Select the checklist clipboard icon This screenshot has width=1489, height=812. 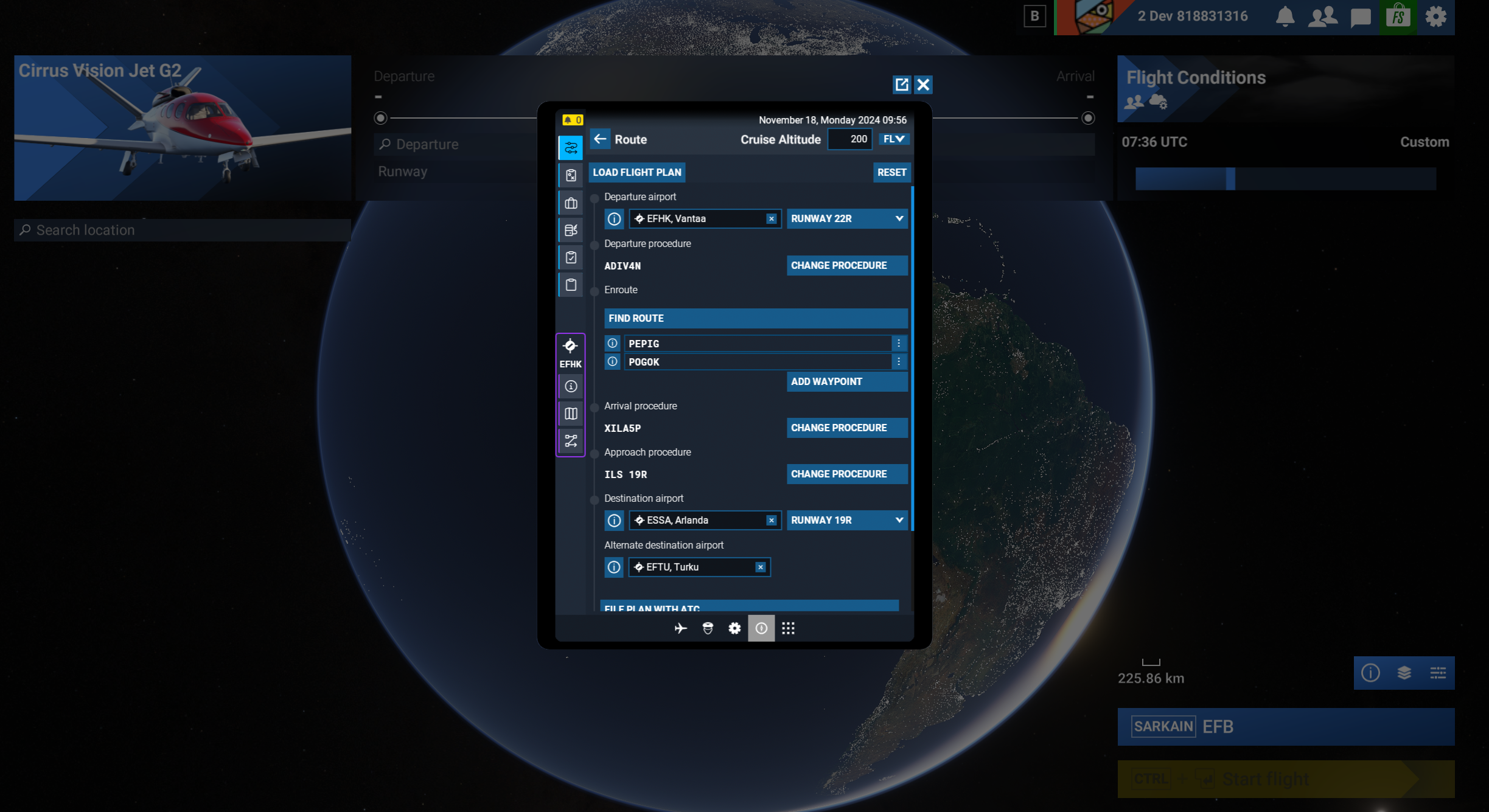tap(570, 257)
